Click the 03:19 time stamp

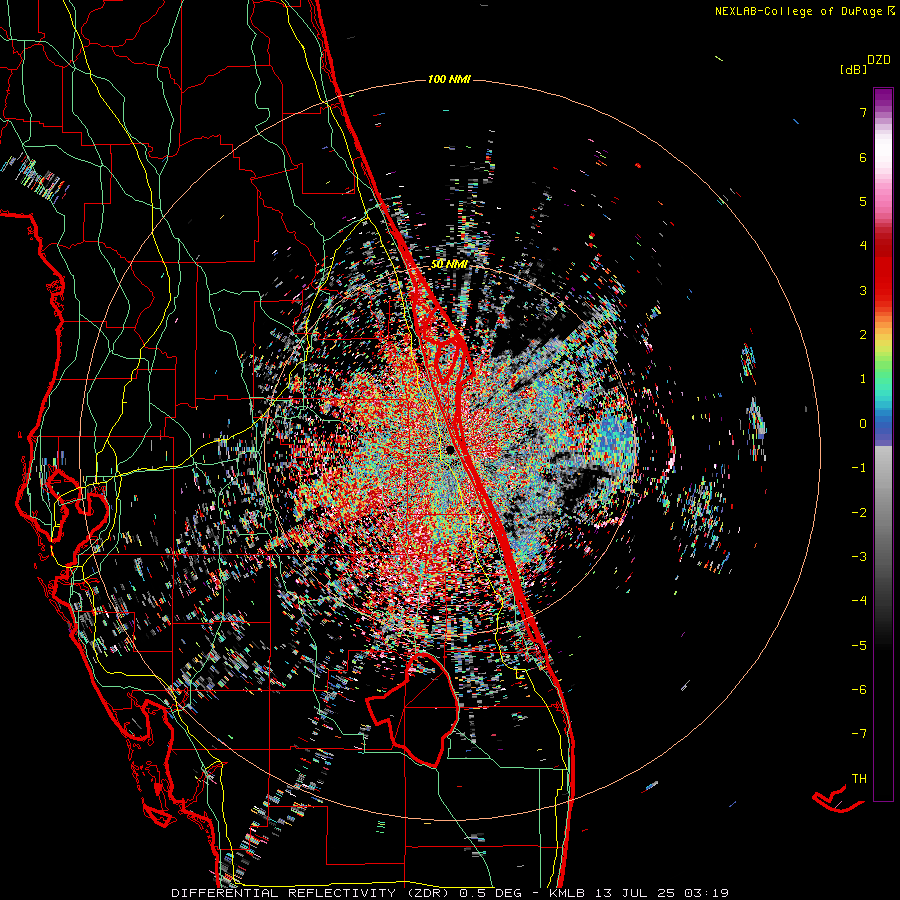click(709, 893)
